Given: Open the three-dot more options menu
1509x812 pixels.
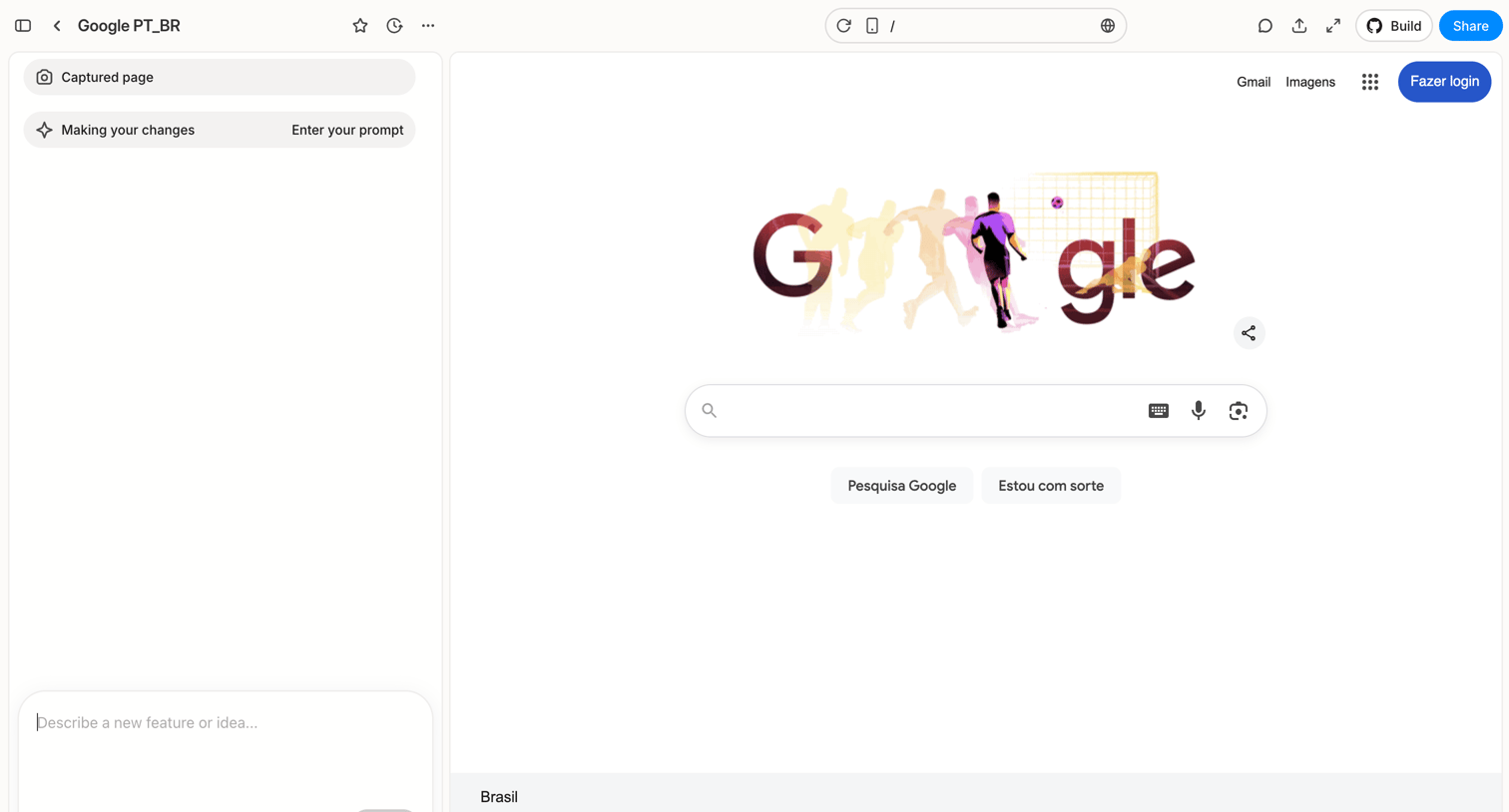Looking at the screenshot, I should (428, 26).
